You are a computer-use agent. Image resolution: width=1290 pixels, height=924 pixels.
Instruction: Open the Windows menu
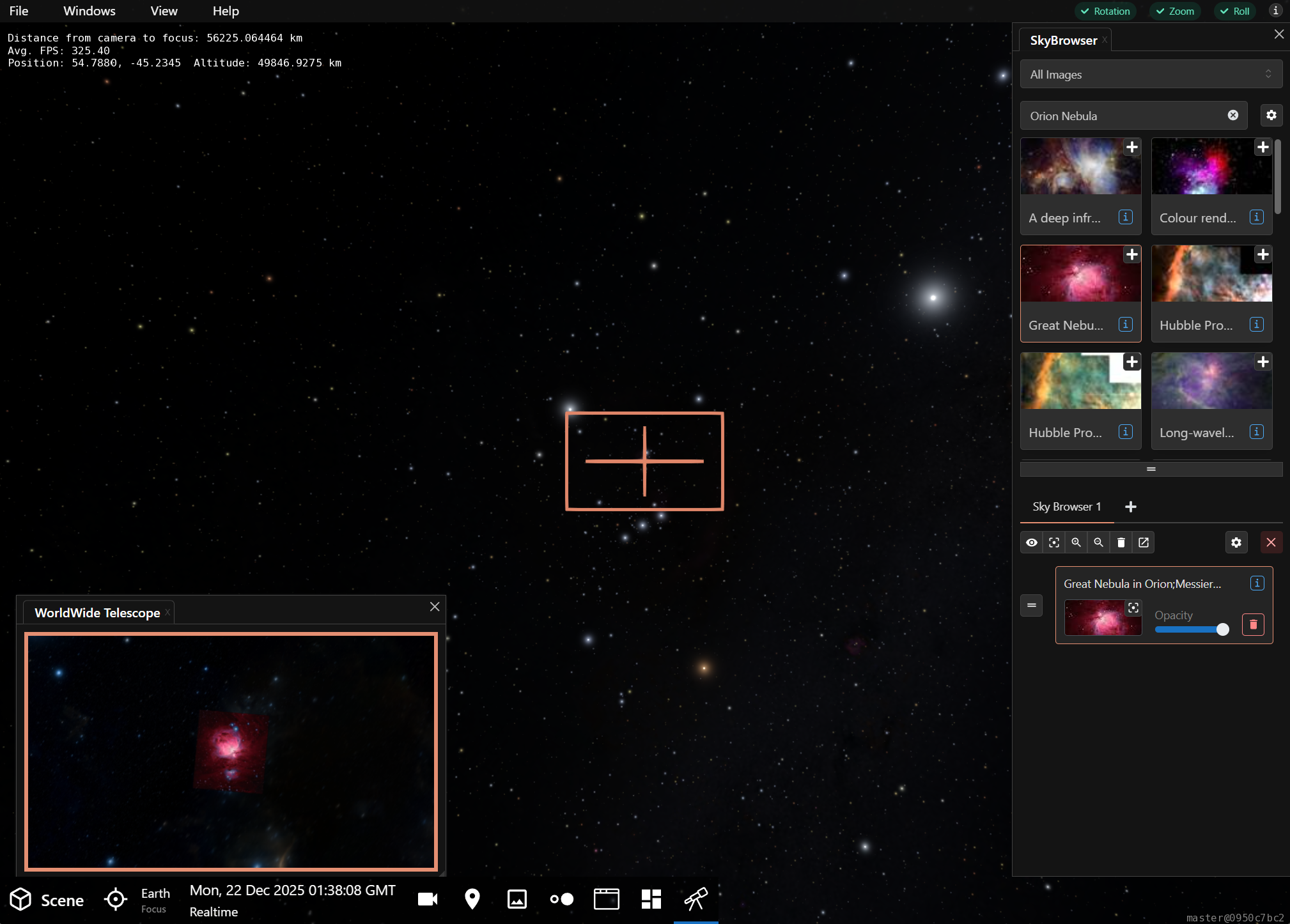(x=89, y=11)
